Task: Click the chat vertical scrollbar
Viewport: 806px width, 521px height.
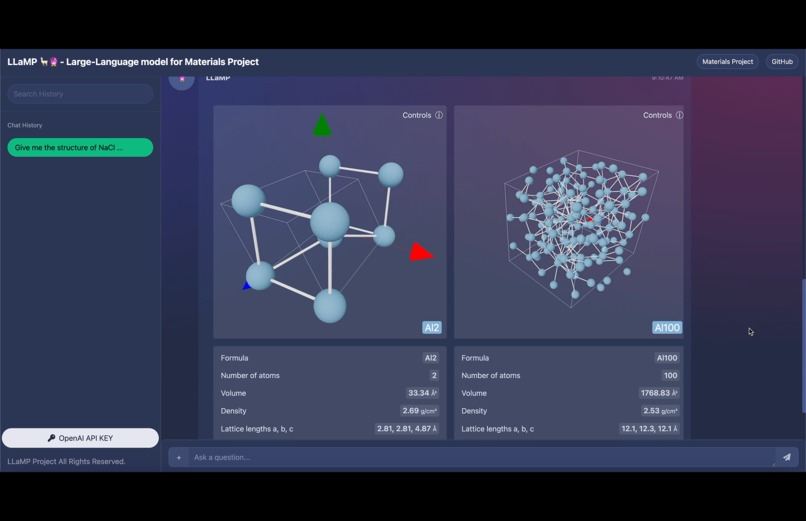Action: (803, 345)
